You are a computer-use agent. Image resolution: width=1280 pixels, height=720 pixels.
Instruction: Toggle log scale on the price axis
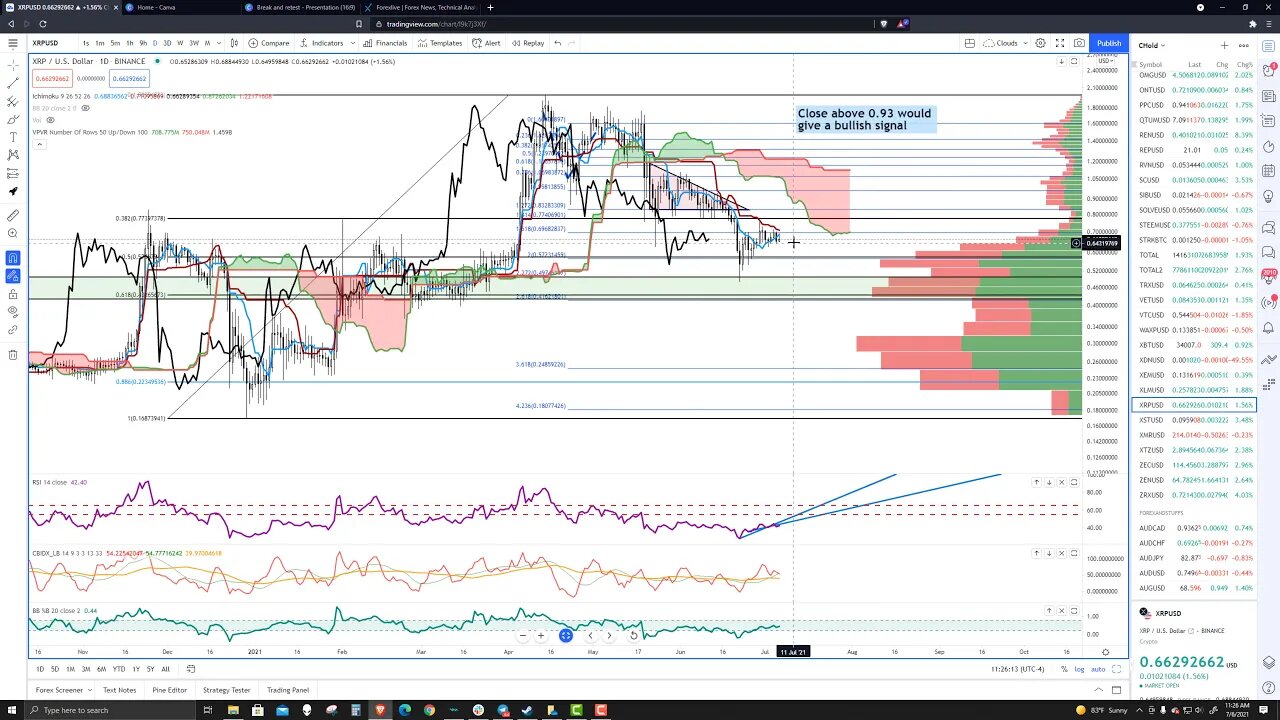click(x=1079, y=669)
